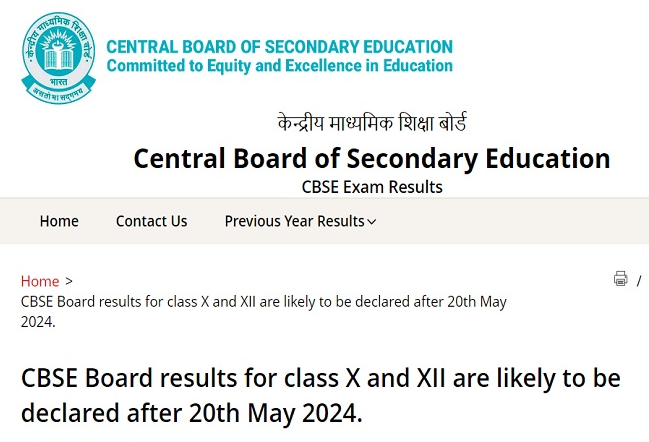Open the Home item in navigation bar
Viewport: 649px width, 442px height.
click(x=59, y=221)
